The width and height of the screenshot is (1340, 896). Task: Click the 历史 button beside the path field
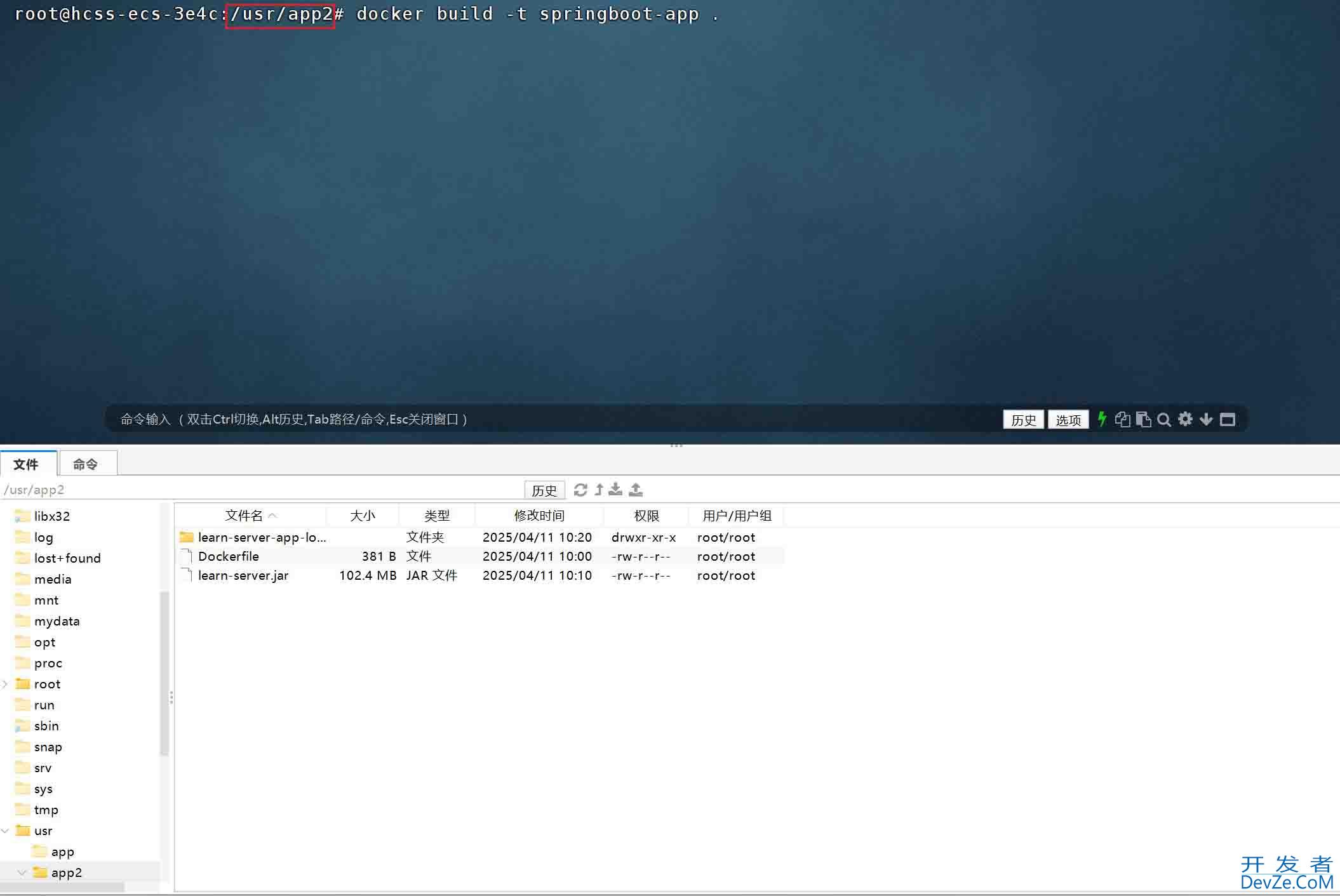coord(544,490)
